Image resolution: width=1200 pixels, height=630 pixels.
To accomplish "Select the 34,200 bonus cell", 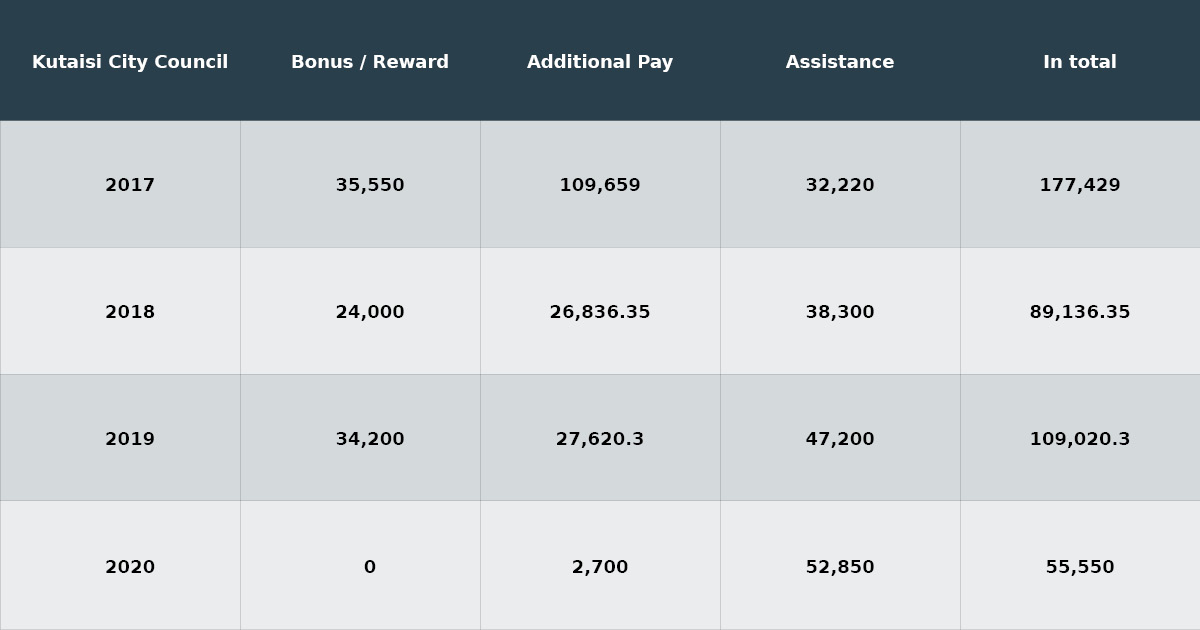I will 370,439.
